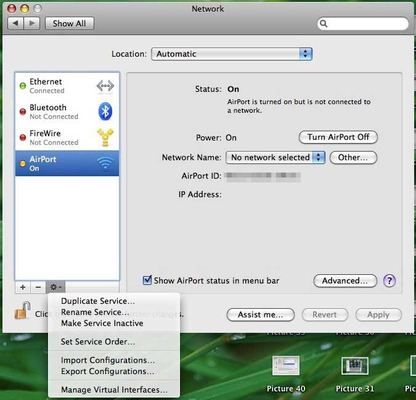Image resolution: width=416 pixels, height=400 pixels.
Task: Click the blurred AirPort ID value
Action: tap(263, 176)
